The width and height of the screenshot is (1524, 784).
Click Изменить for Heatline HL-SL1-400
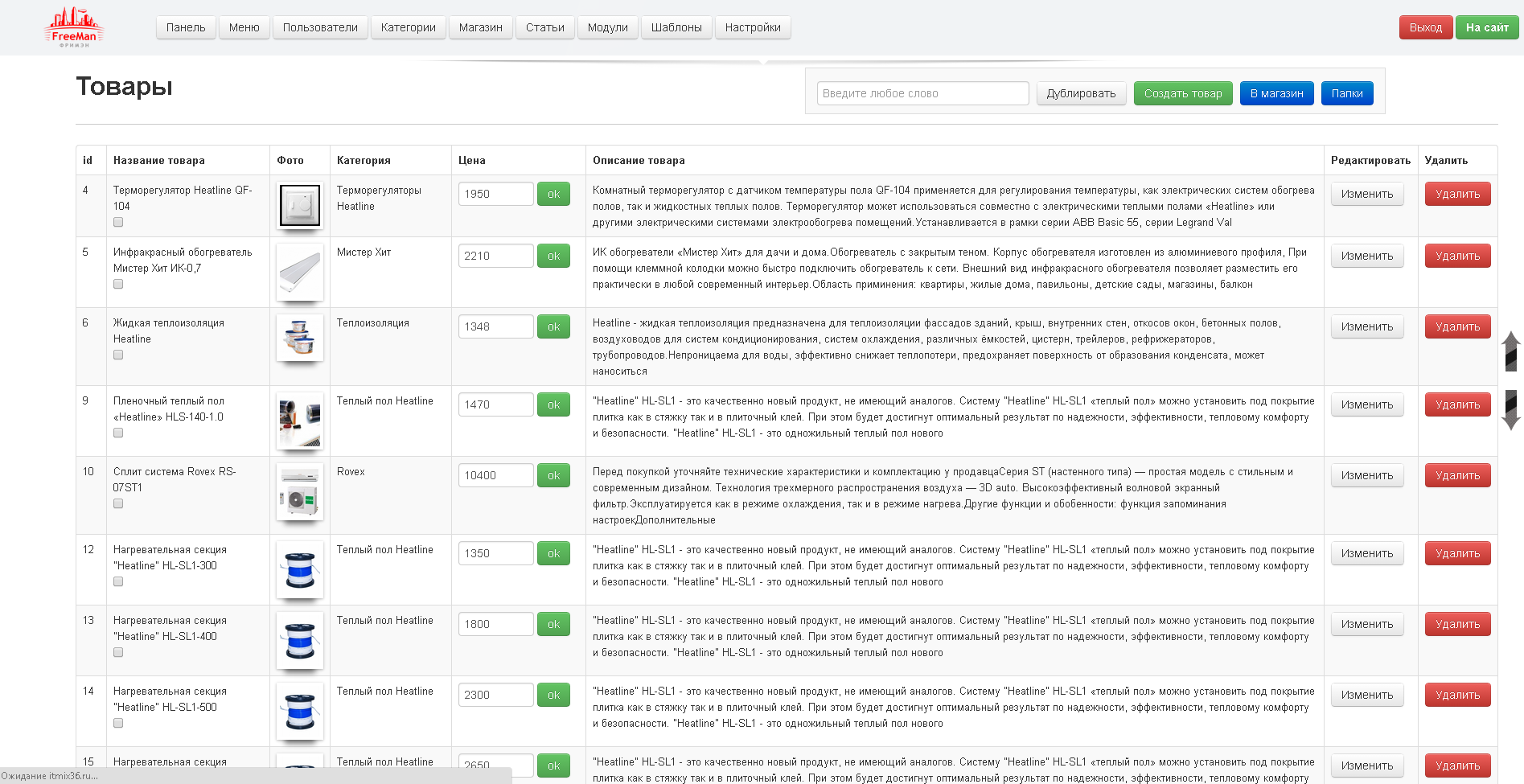(1367, 624)
